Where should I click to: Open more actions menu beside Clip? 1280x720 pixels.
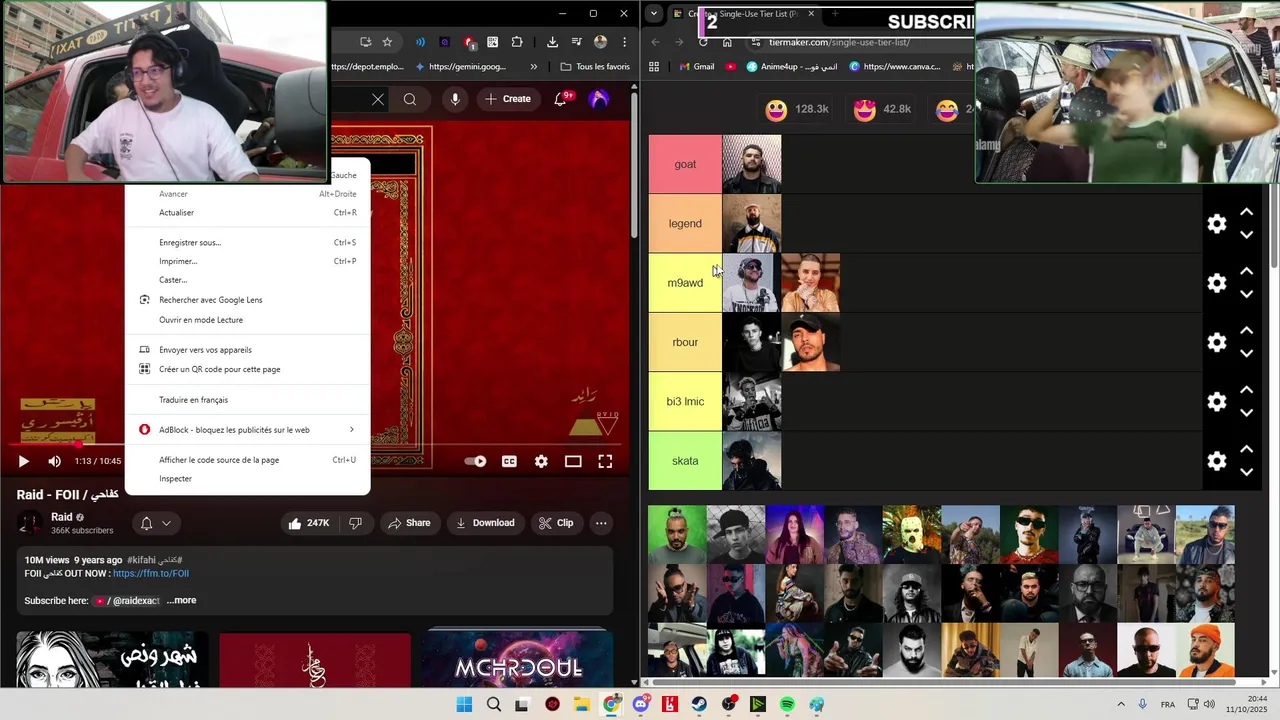pos(601,523)
